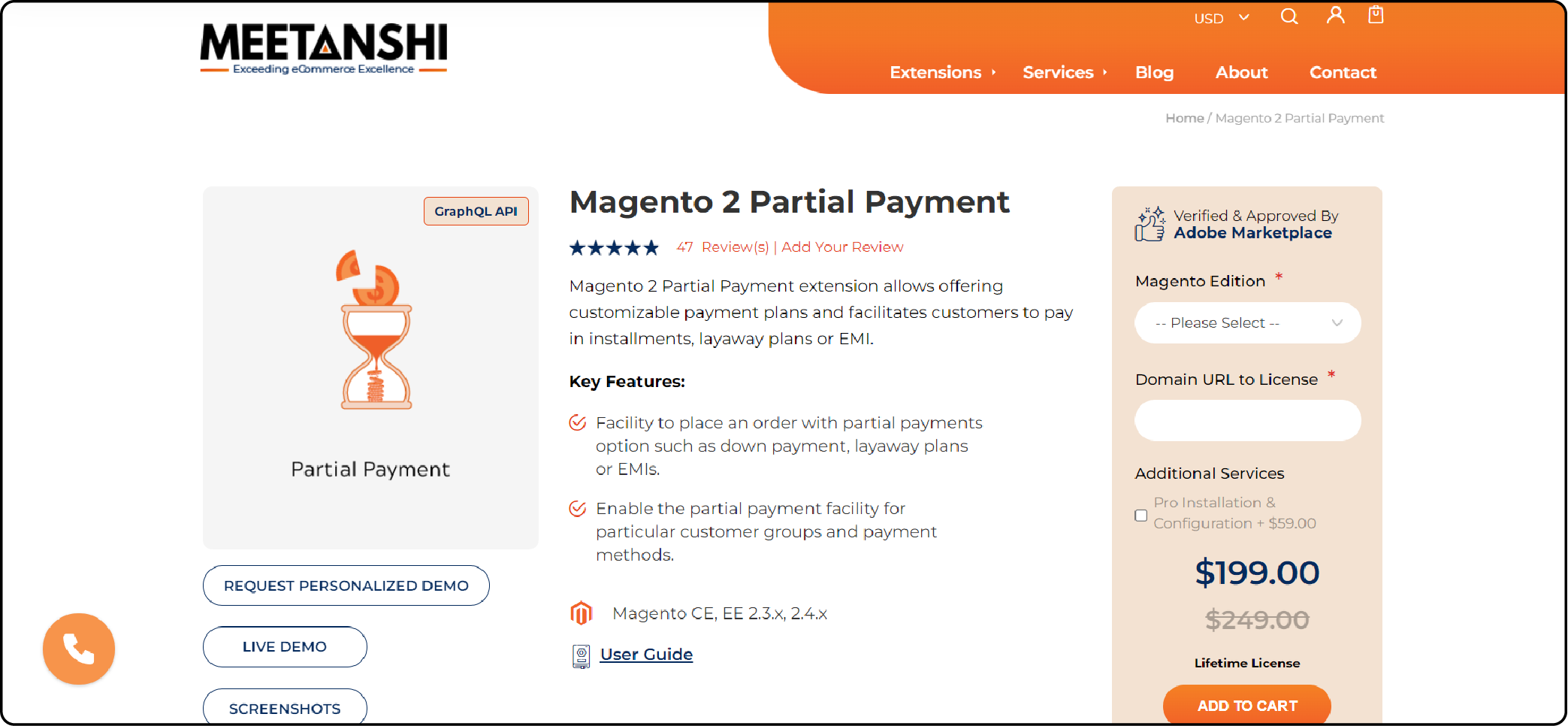Screen dimensions: 1568x726
Task: Click the crossed-out $249.00 price
Action: [x=1257, y=620]
